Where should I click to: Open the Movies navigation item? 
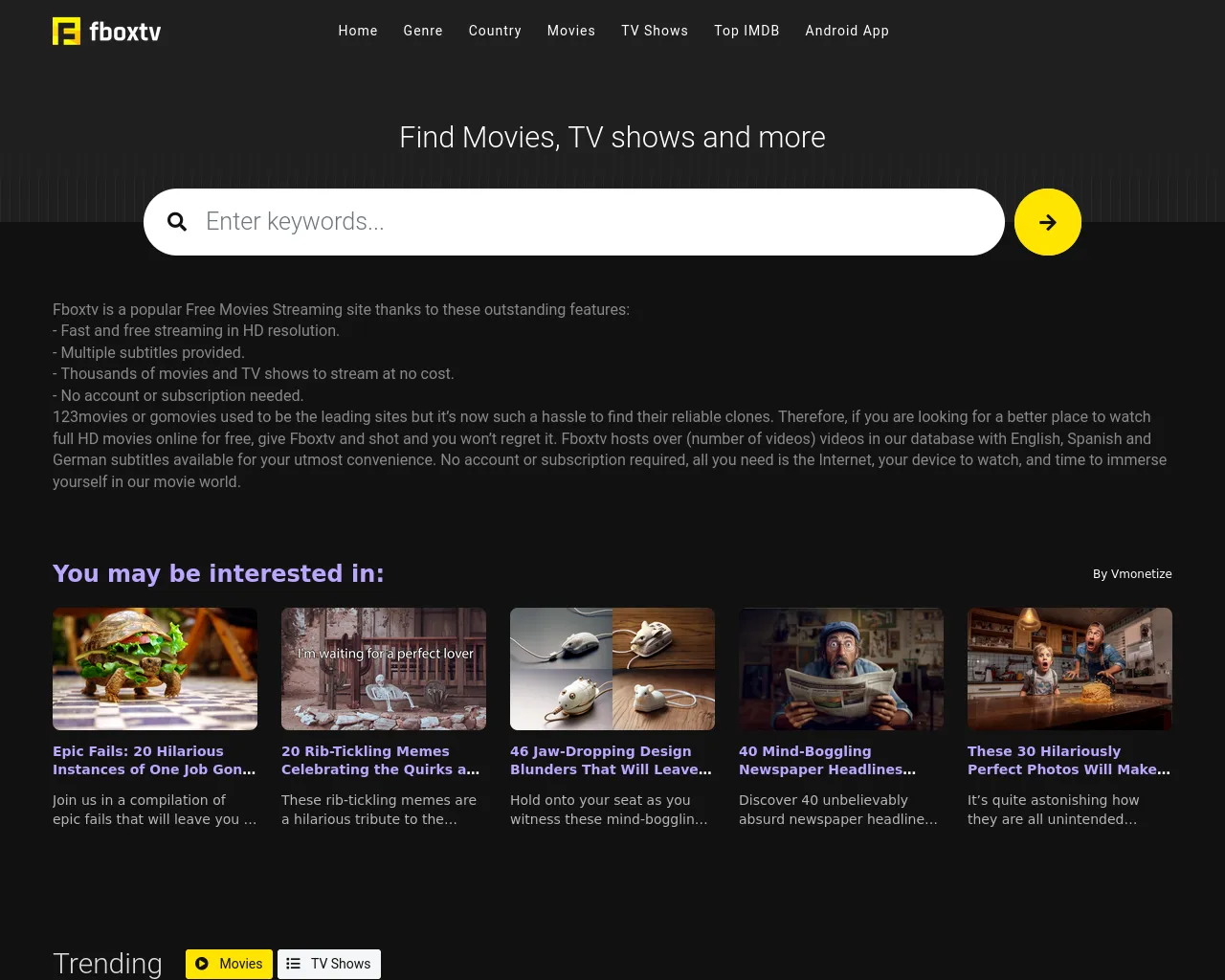pos(571,31)
